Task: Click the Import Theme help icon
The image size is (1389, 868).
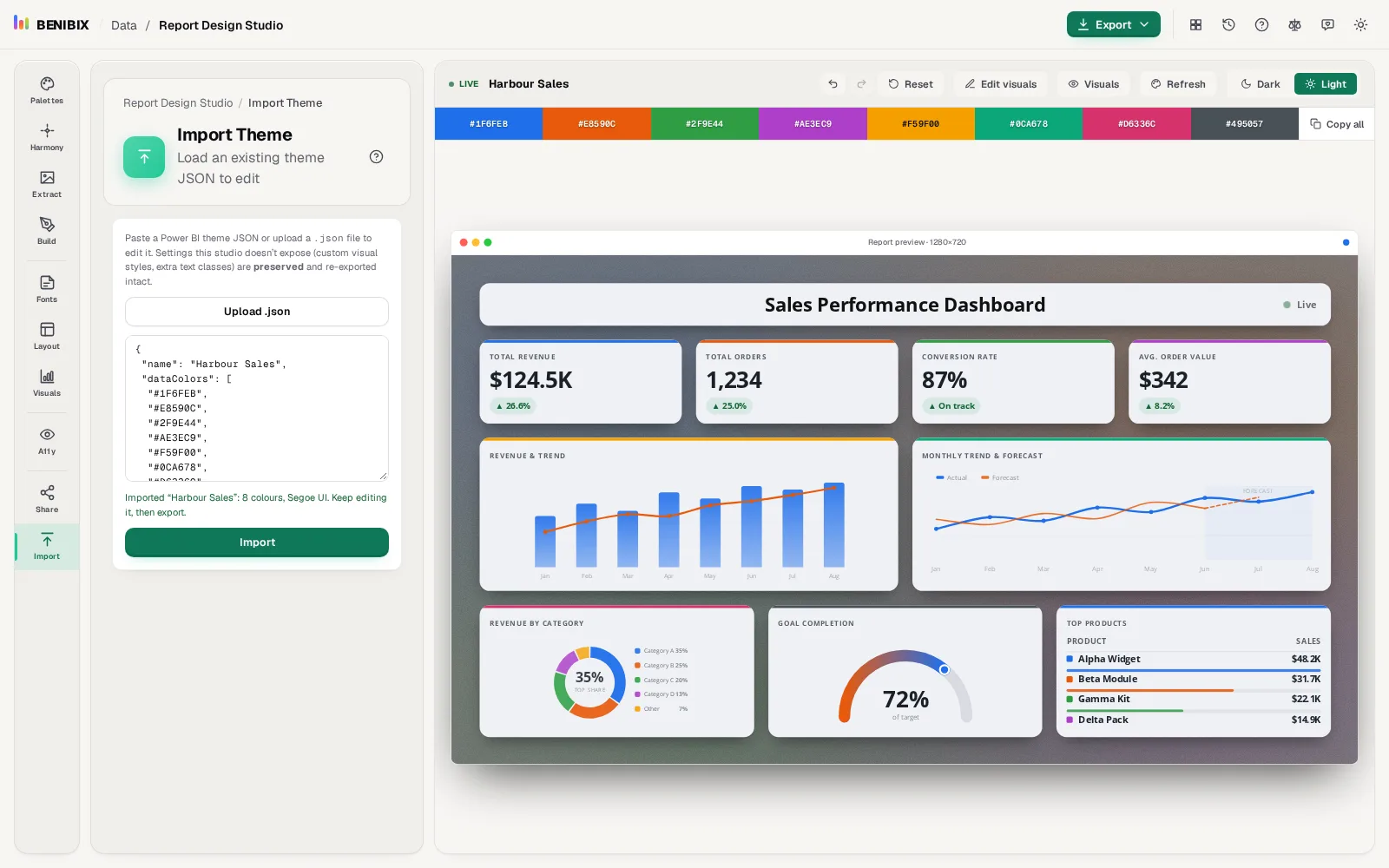Action: (x=376, y=157)
